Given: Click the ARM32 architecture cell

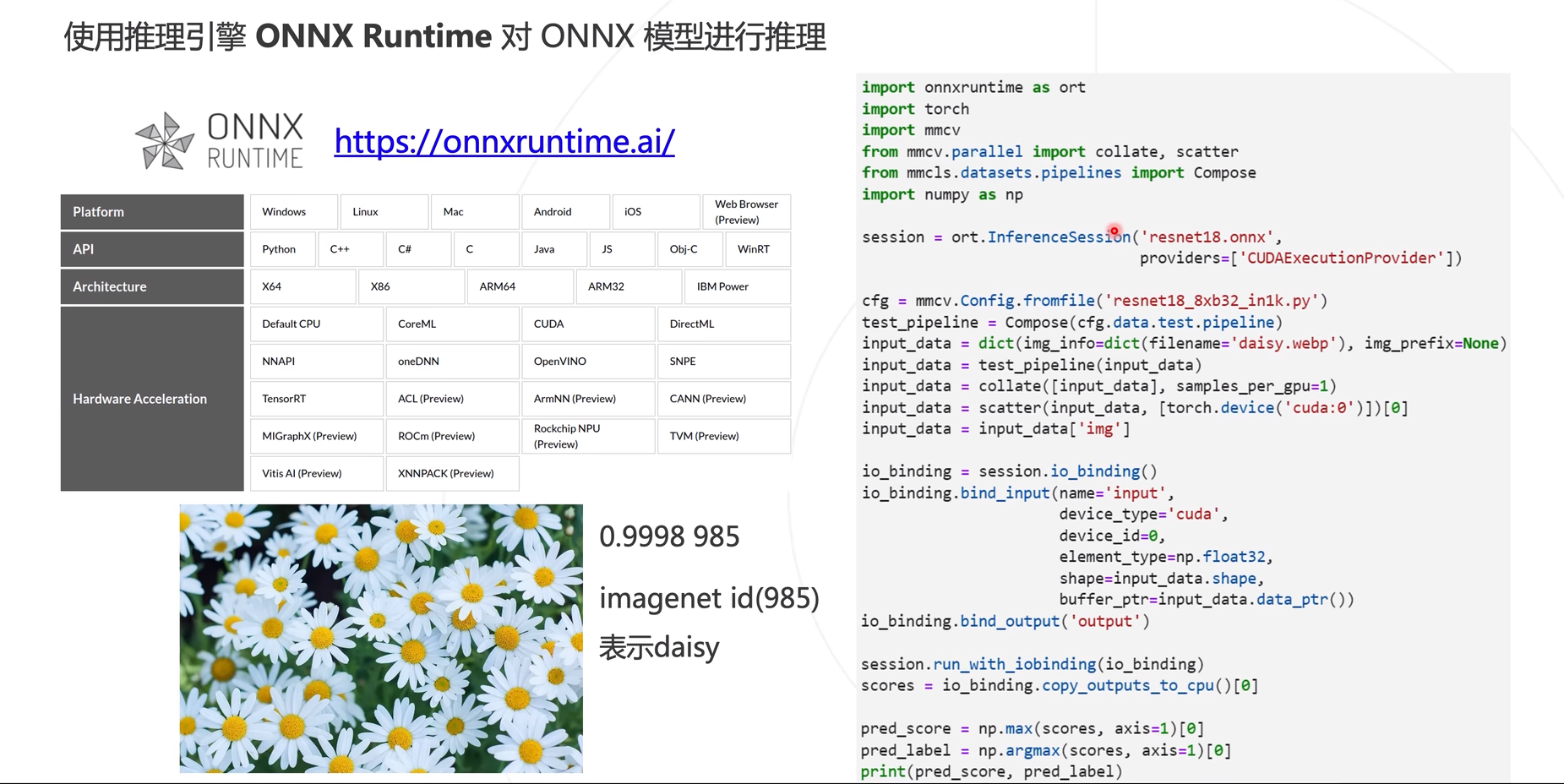Looking at the screenshot, I should pos(629,286).
